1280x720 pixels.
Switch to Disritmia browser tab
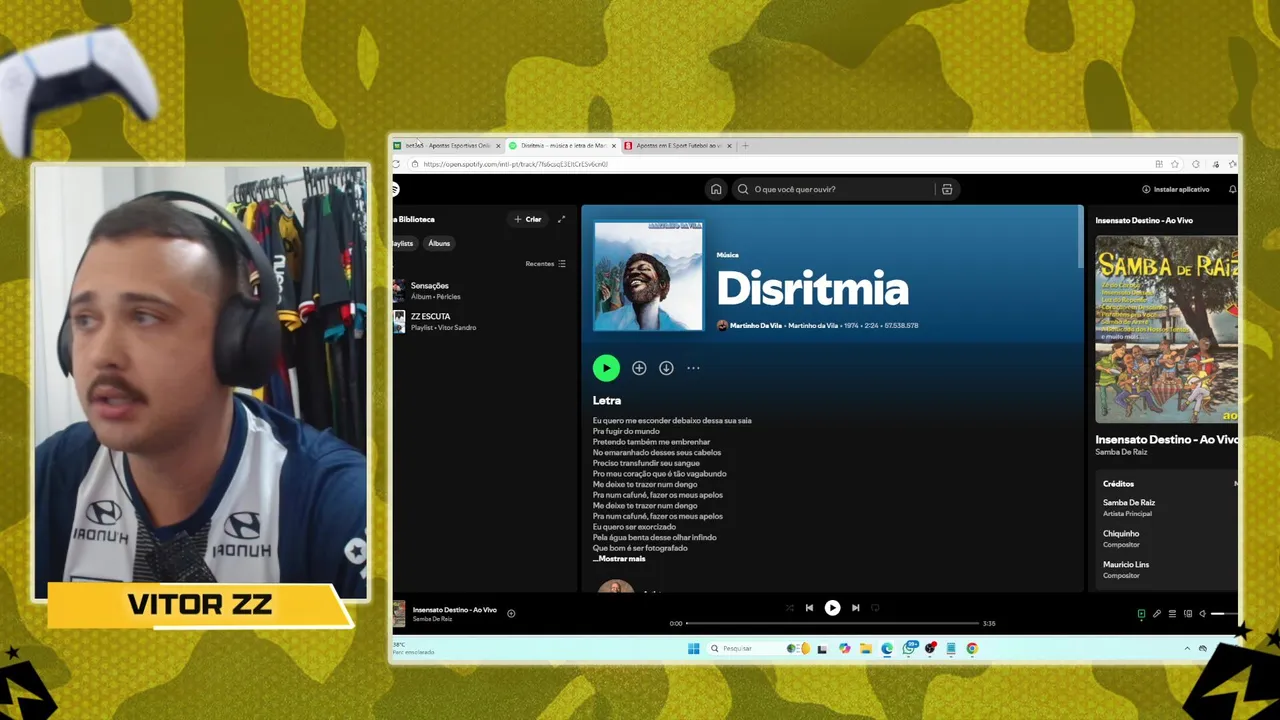click(x=563, y=146)
